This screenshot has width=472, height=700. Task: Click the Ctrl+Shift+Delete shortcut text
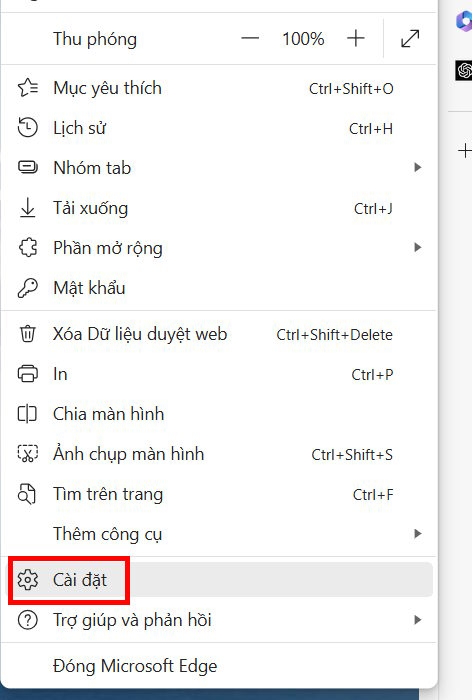click(334, 335)
